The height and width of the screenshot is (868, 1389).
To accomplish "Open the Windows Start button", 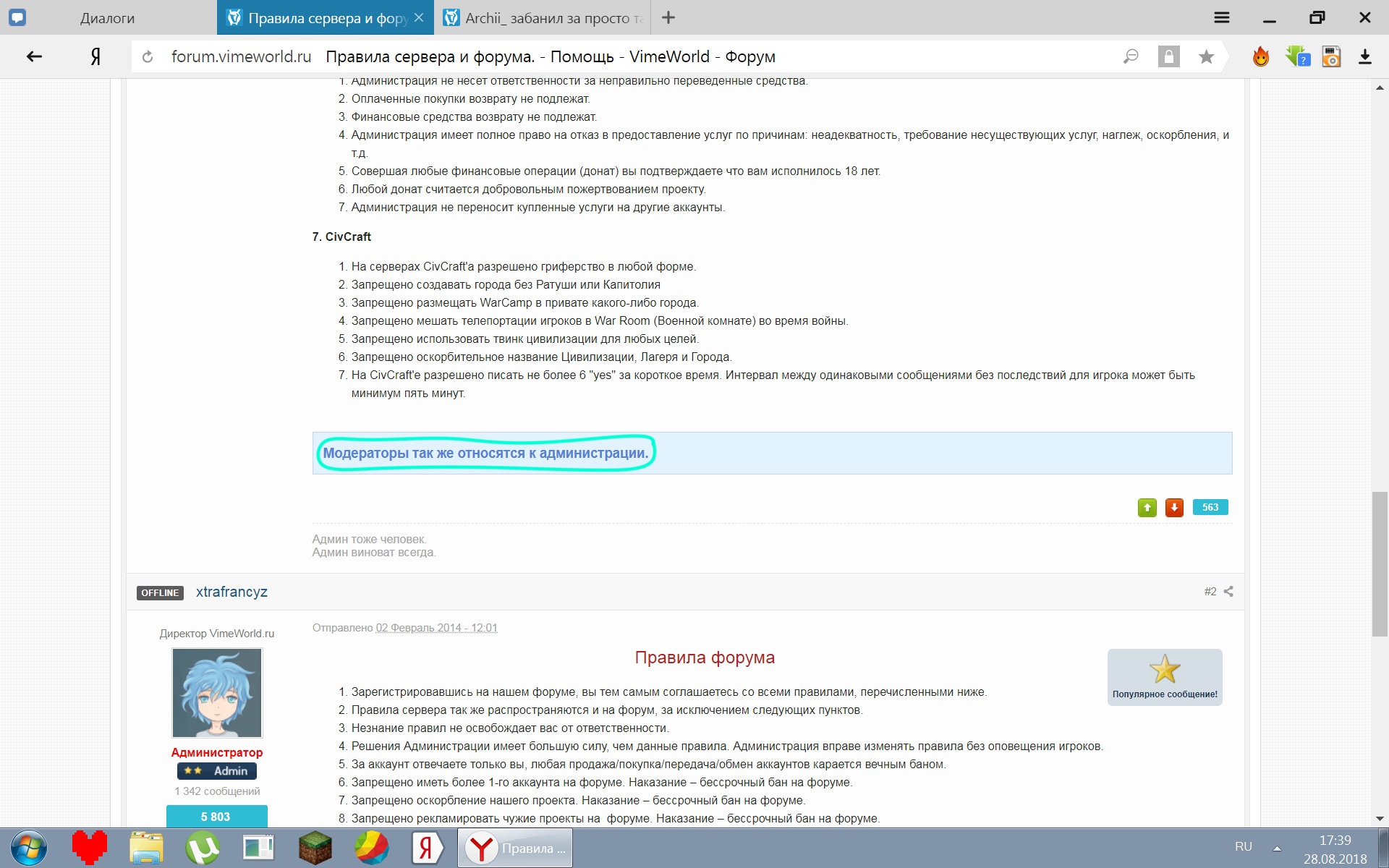I will [29, 848].
